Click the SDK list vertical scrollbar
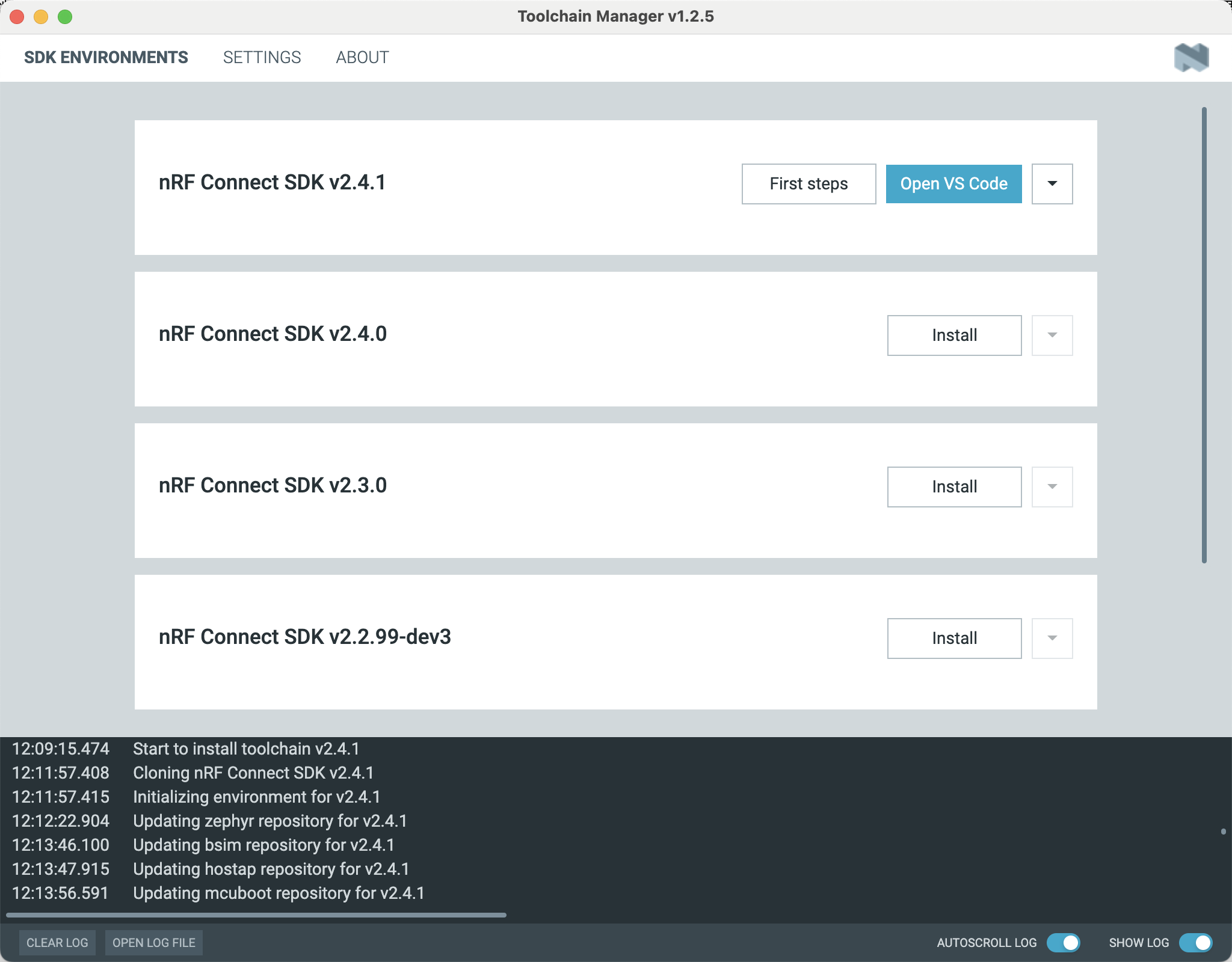This screenshot has width=1232, height=962. pyautogui.click(x=1204, y=335)
